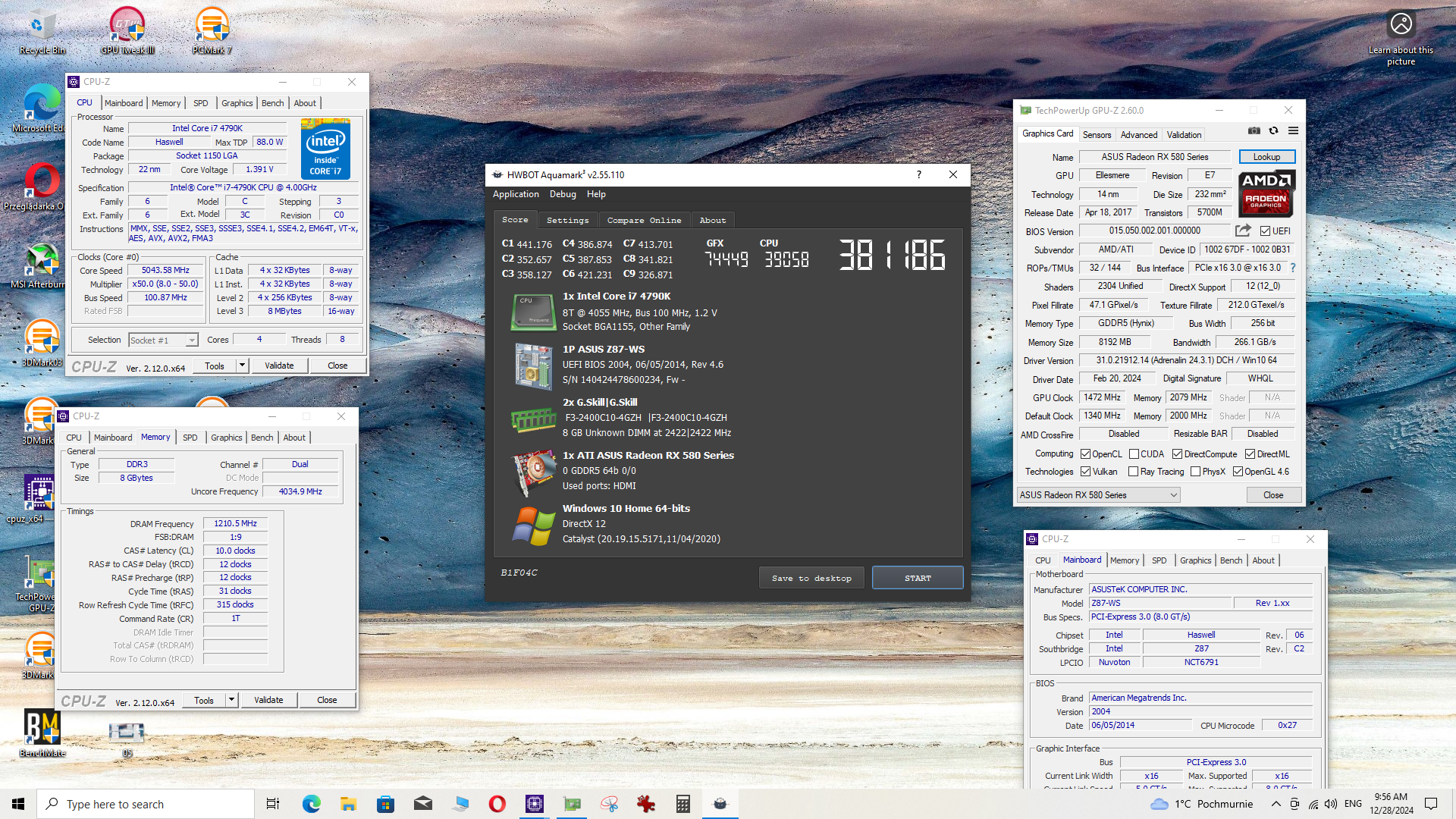Open Sensors tab in GPU-Z
Screen dimensions: 1456x819
tap(1097, 135)
